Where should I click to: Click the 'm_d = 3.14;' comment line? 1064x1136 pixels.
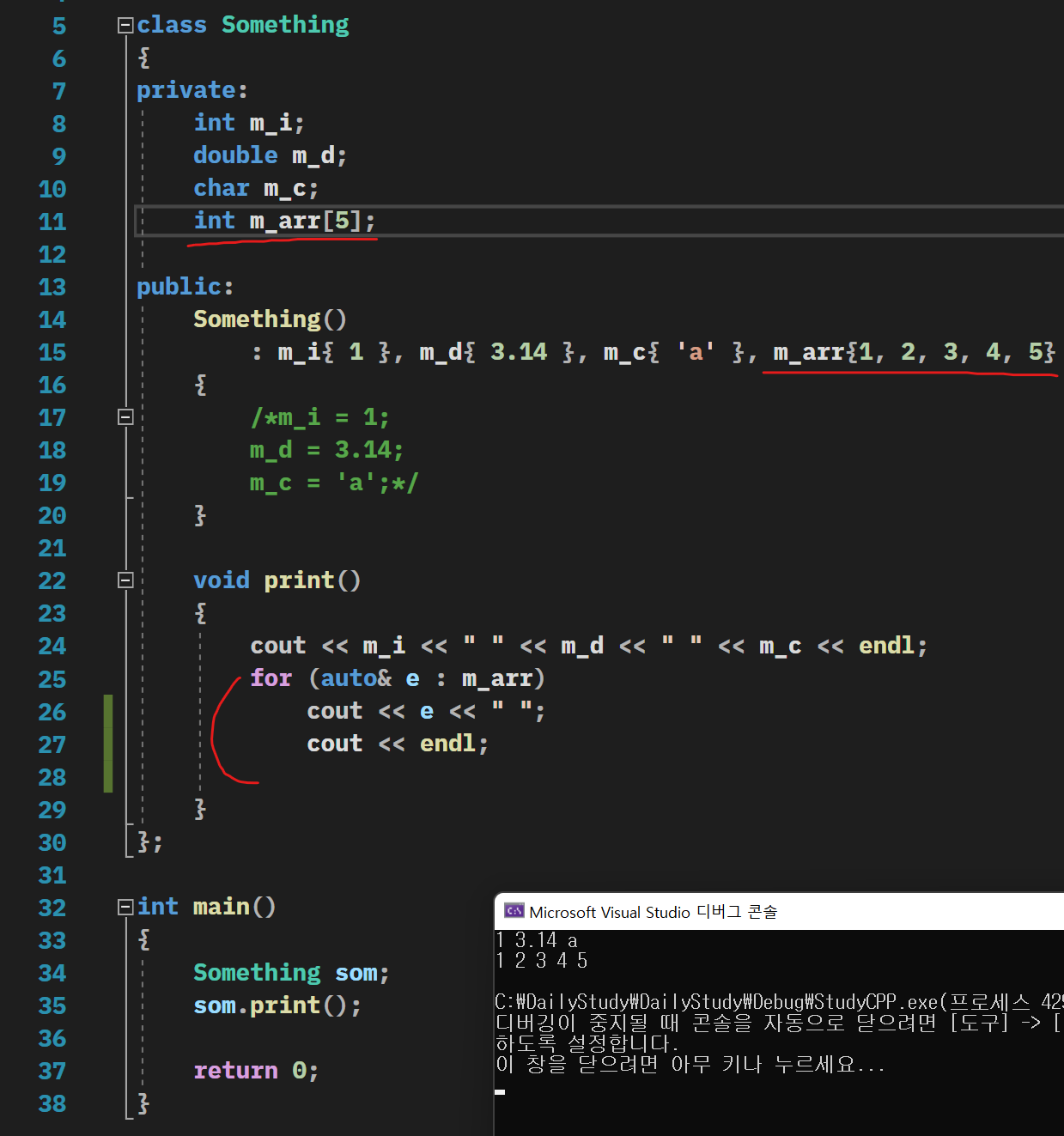click(x=326, y=450)
